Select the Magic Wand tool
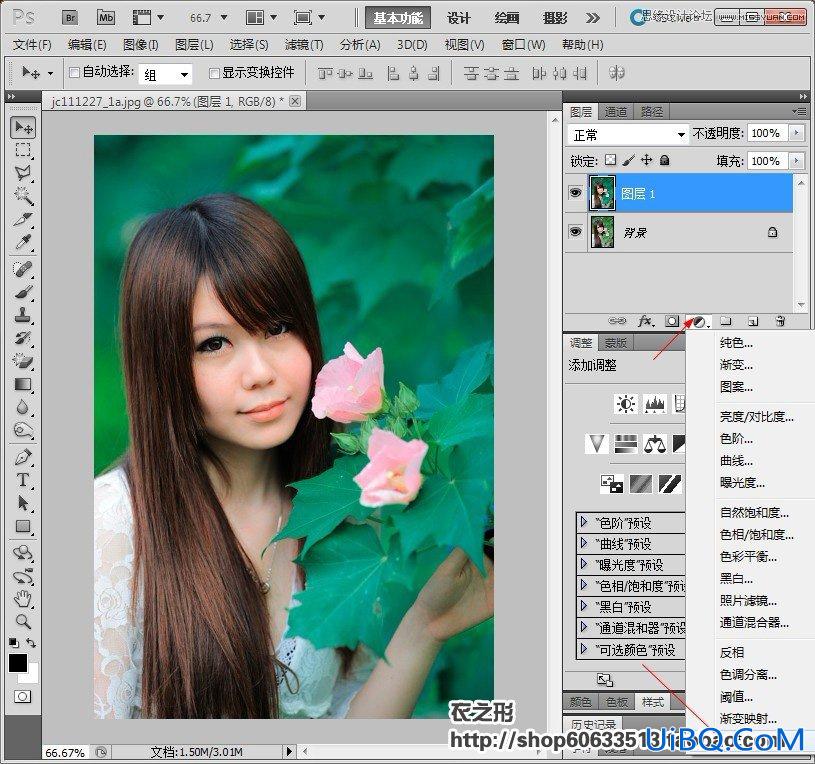This screenshot has width=815, height=764. 22,196
